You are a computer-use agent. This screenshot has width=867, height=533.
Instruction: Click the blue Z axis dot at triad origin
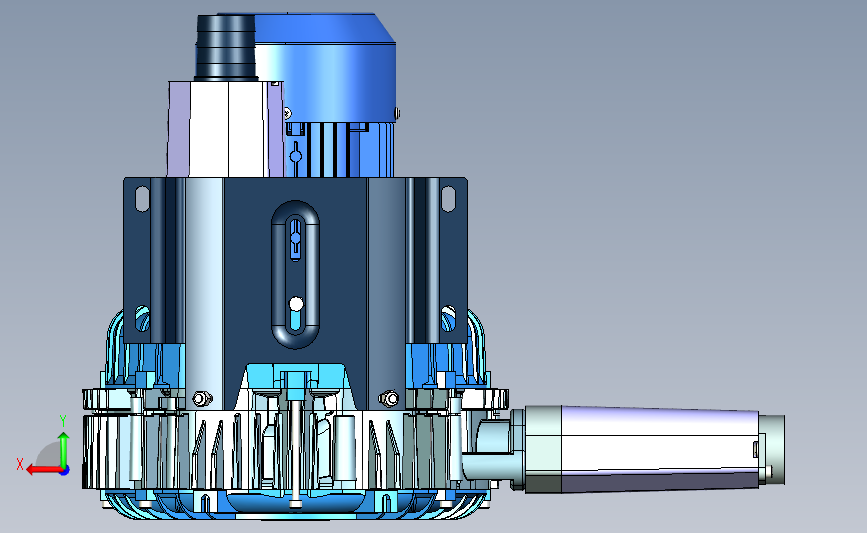coord(65,471)
